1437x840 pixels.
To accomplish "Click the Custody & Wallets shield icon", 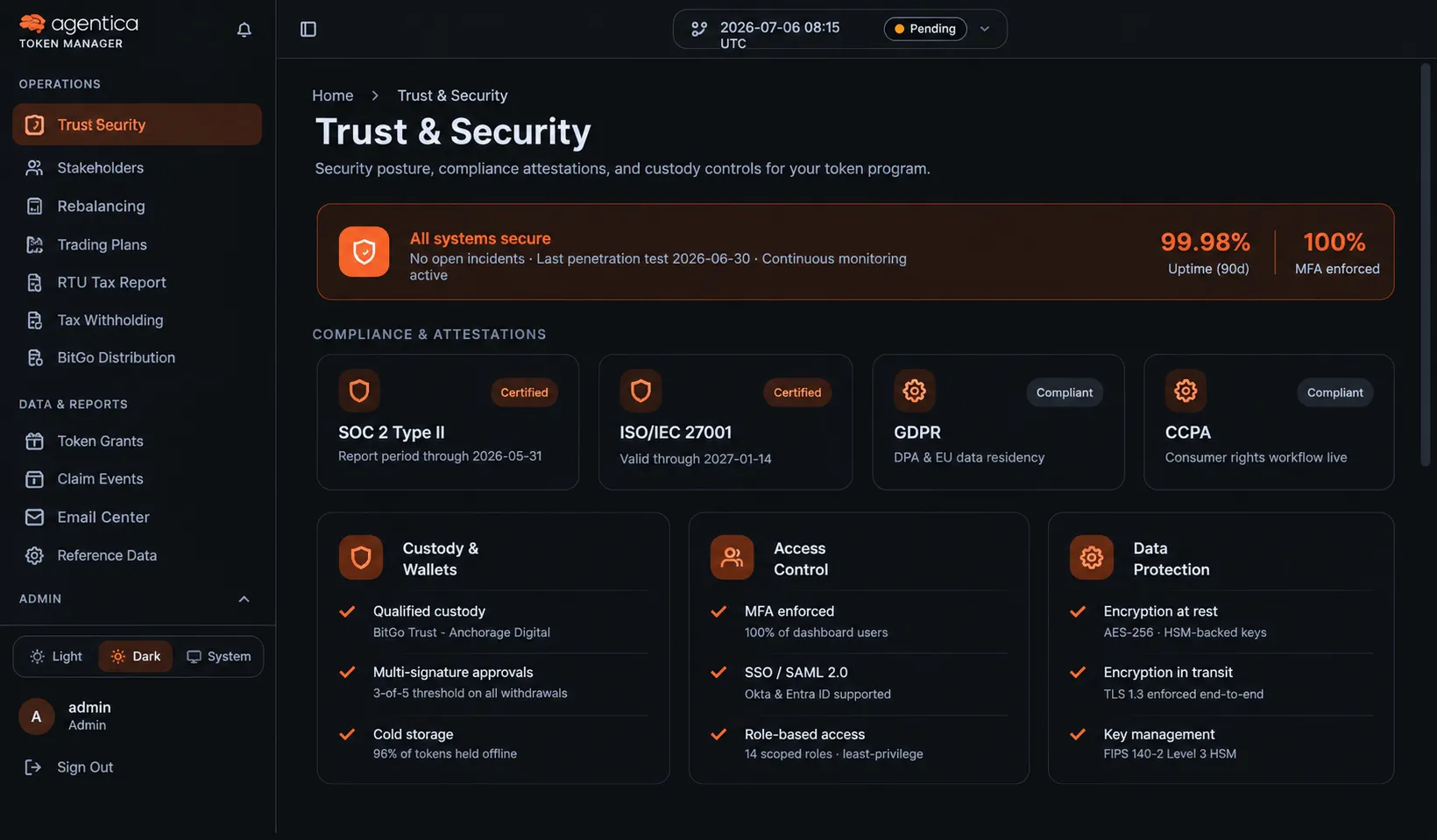I will (x=361, y=557).
